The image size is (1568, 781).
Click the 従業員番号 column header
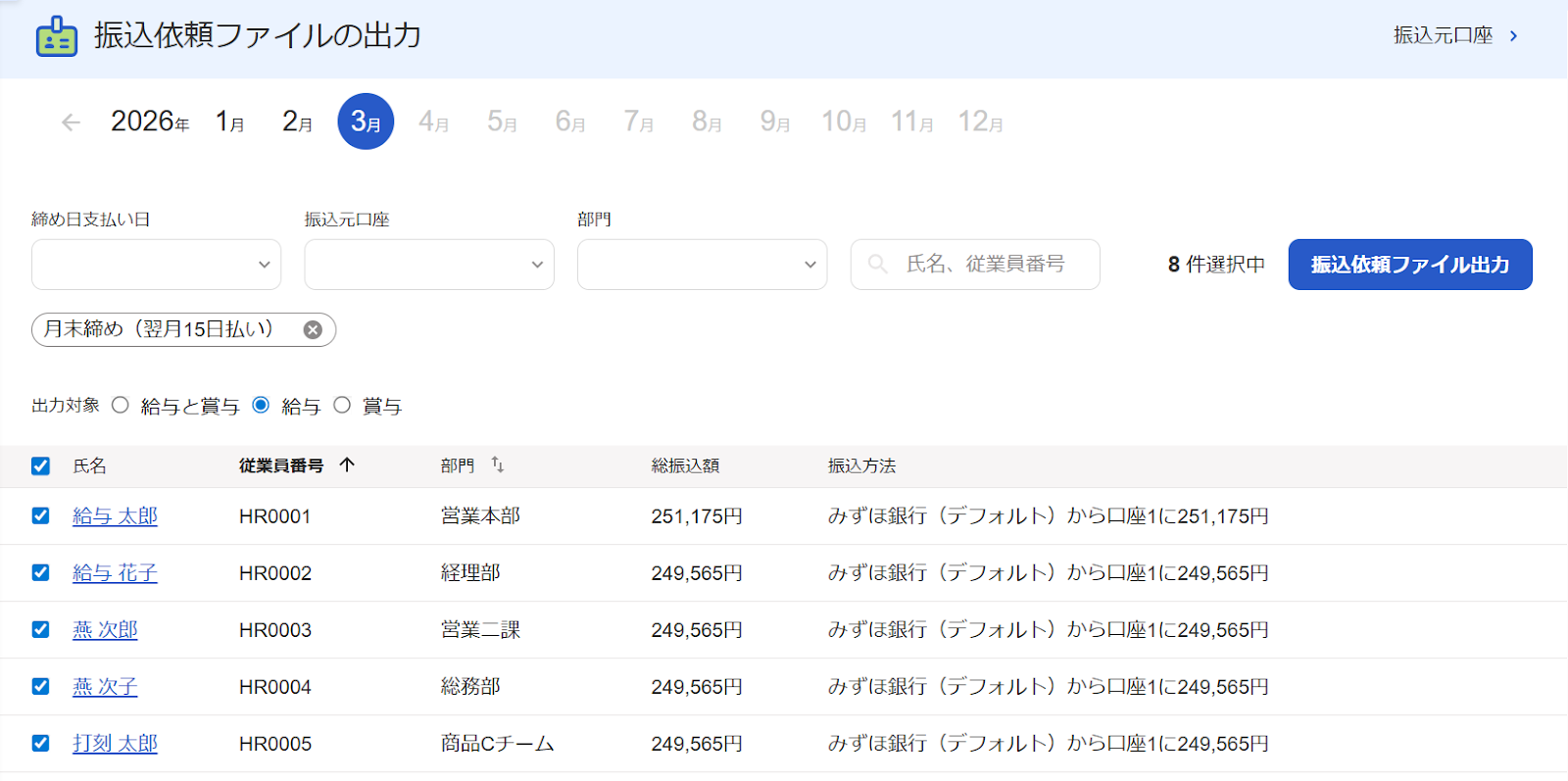tap(281, 465)
